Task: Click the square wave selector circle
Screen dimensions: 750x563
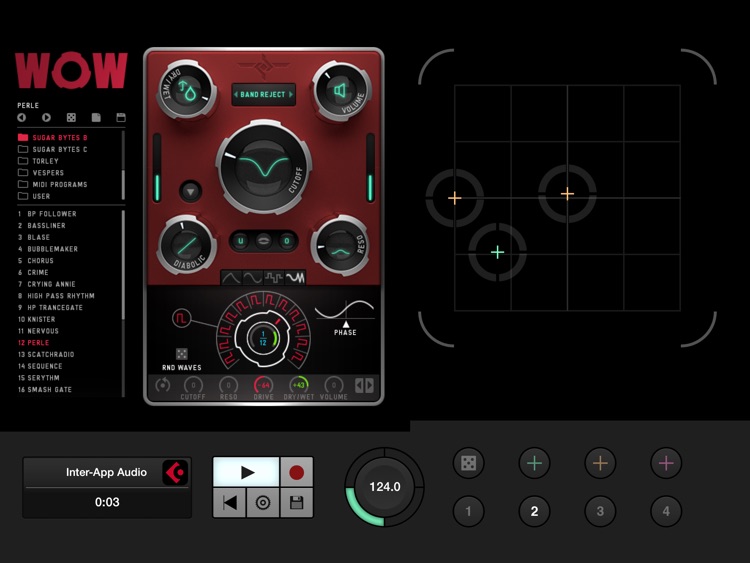Action: point(182,318)
